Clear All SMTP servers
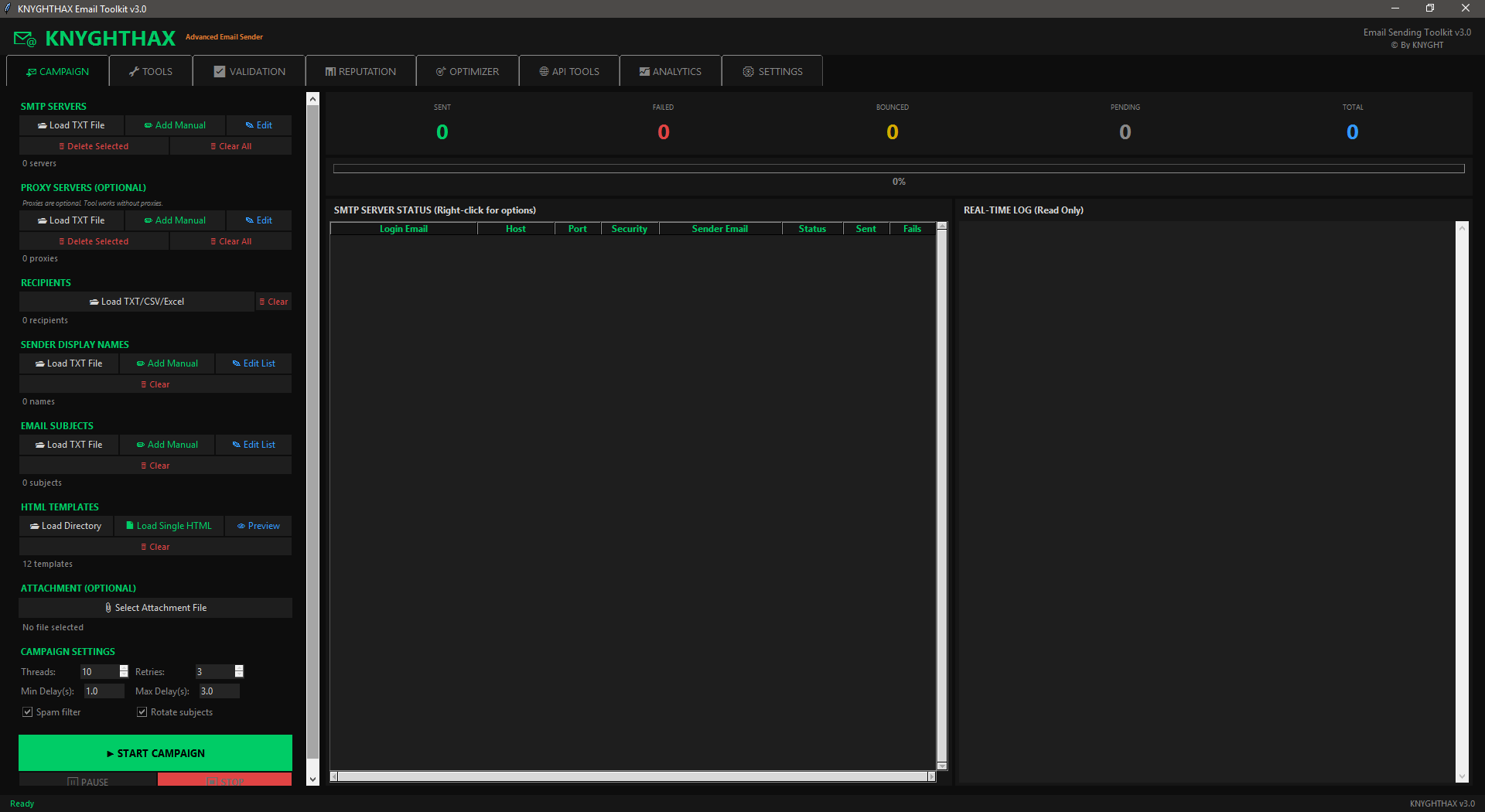Viewport: 1485px width, 812px height. click(231, 146)
